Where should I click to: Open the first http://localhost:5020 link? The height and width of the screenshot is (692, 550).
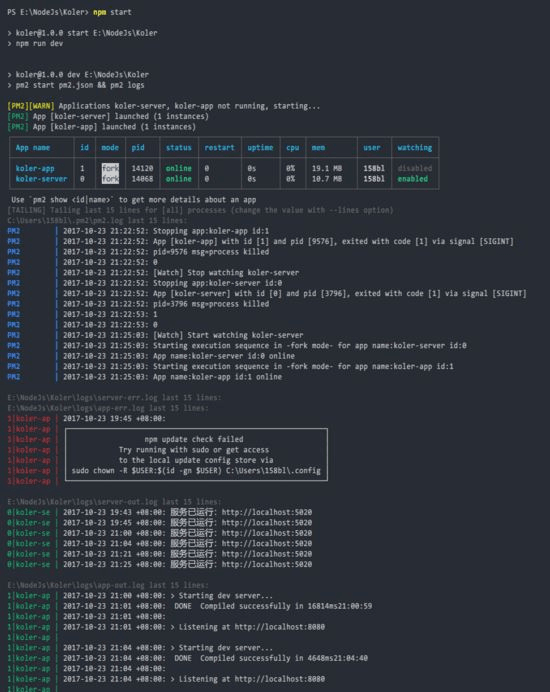[267, 512]
